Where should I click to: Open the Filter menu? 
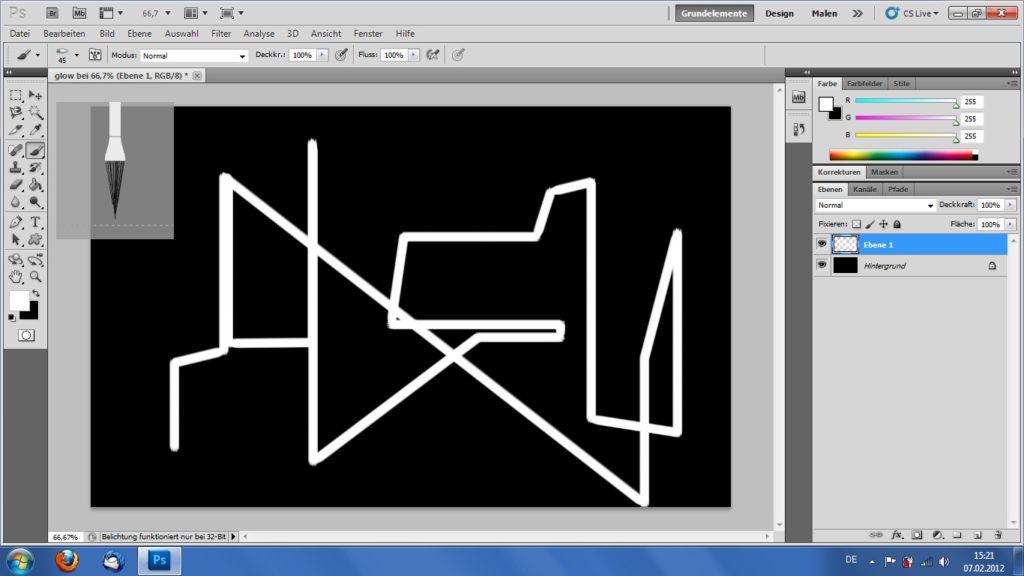click(221, 33)
